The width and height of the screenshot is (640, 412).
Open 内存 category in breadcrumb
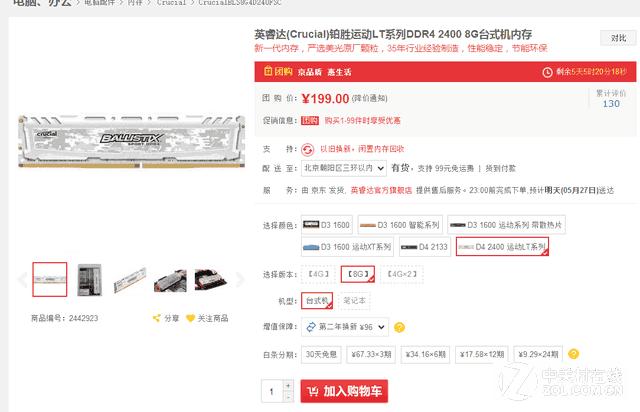(135, 2)
